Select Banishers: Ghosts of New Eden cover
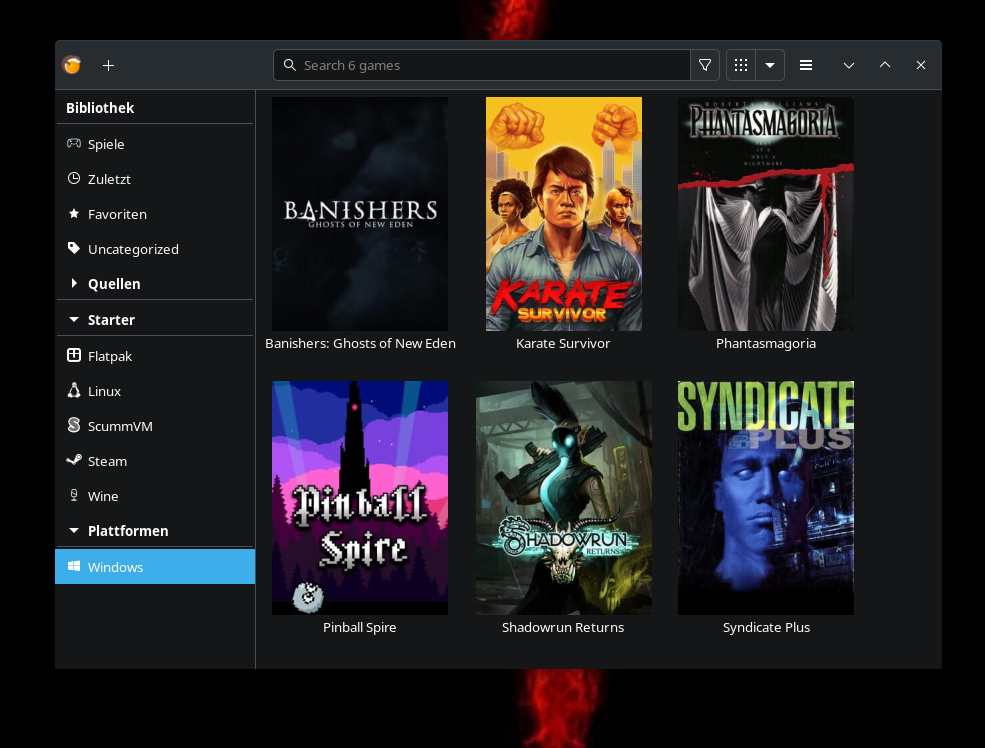Screen dimensions: 985x748 360,214
